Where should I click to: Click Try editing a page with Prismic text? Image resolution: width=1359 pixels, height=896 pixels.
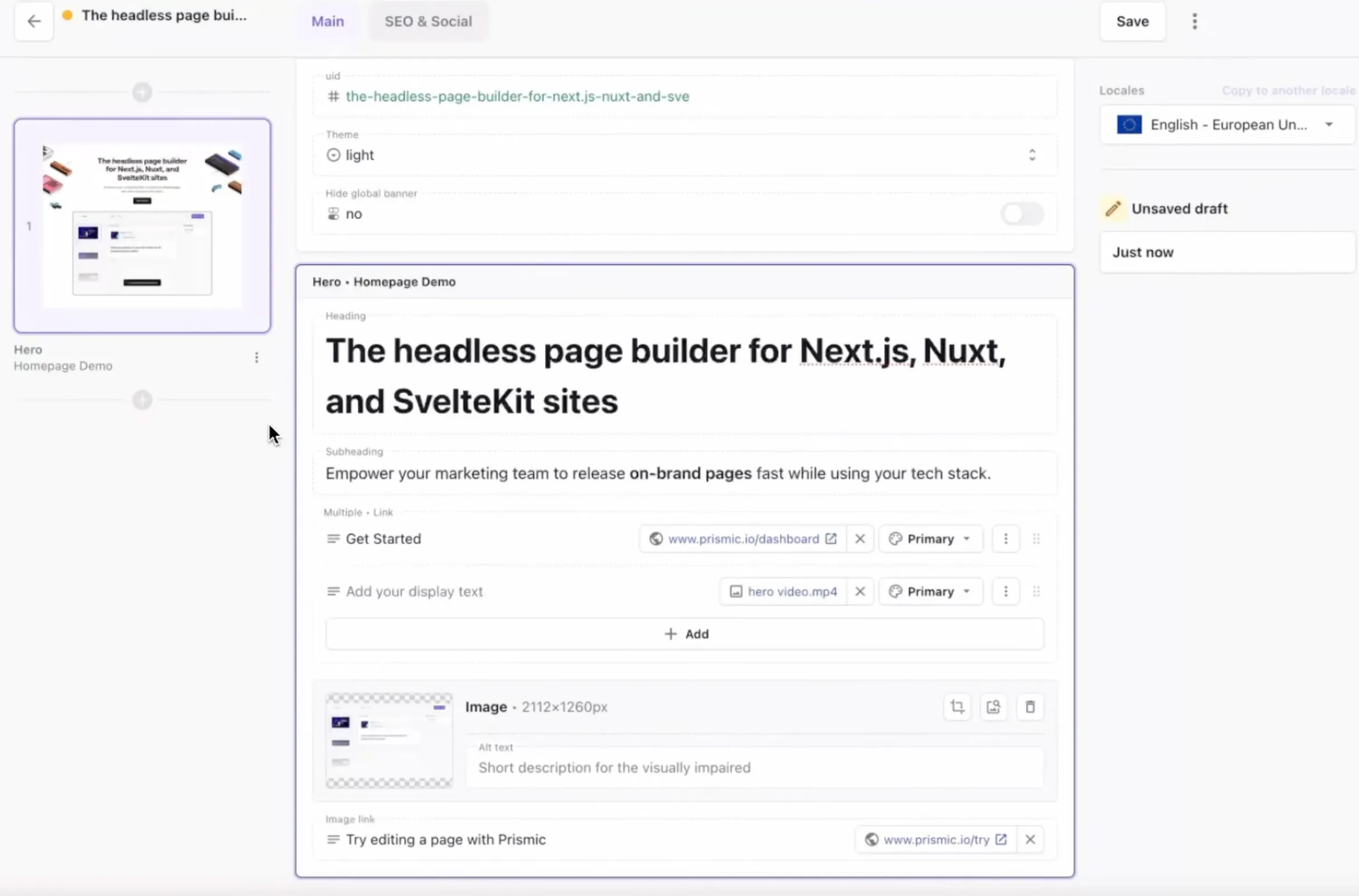click(446, 840)
